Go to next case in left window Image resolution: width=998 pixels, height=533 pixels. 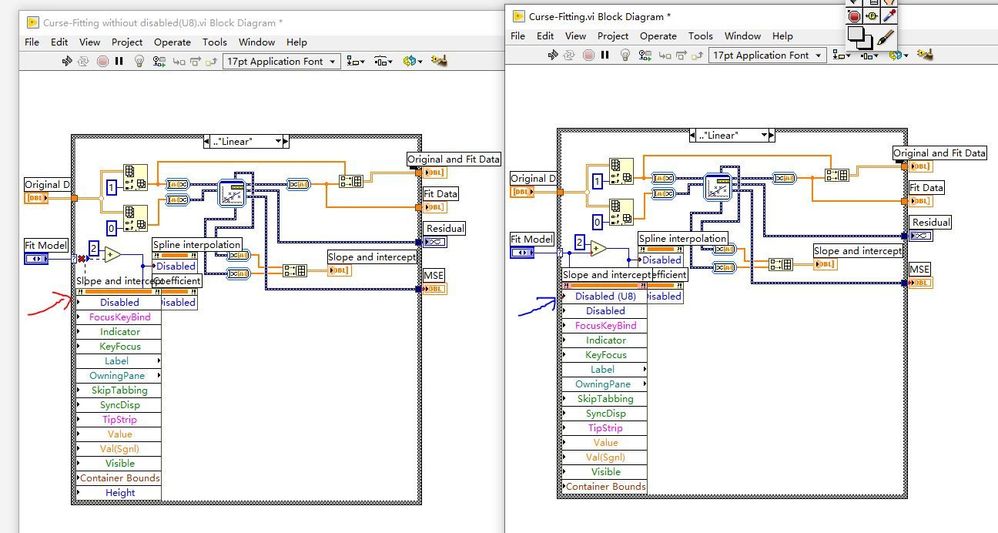point(286,141)
